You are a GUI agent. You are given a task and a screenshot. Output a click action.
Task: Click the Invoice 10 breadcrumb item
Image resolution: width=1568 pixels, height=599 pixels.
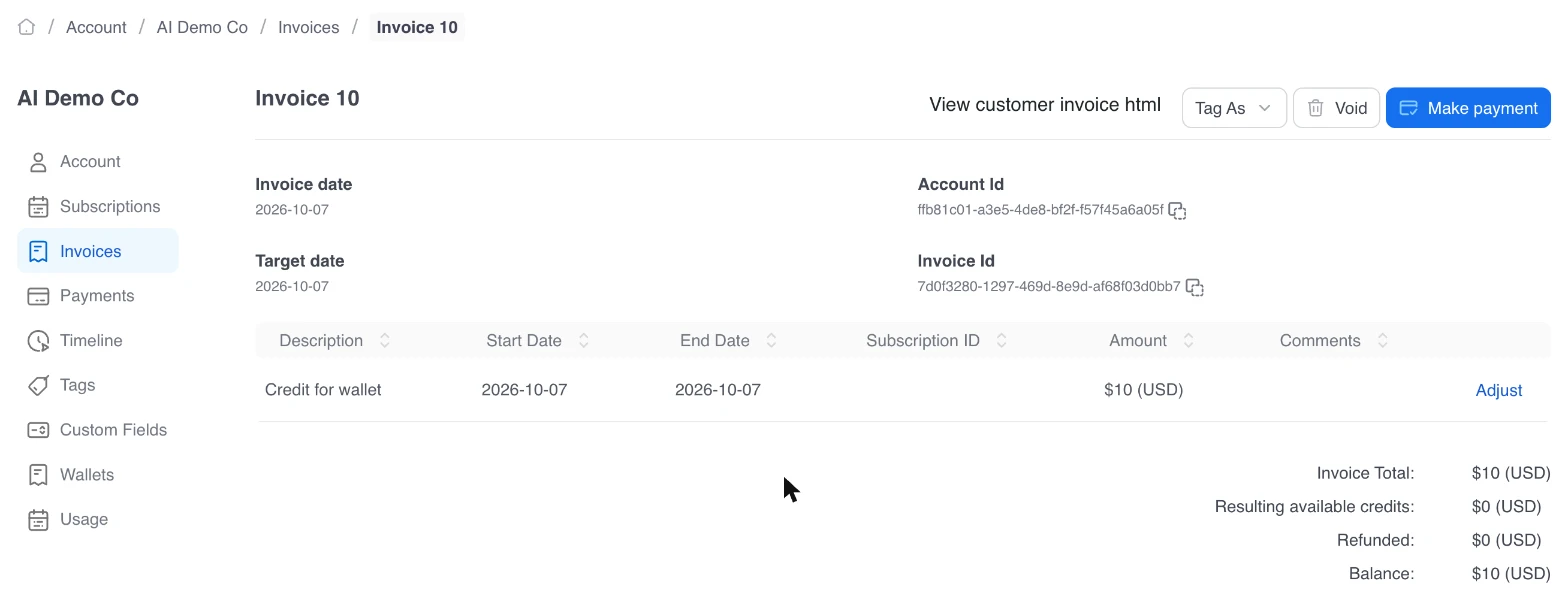coord(417,27)
